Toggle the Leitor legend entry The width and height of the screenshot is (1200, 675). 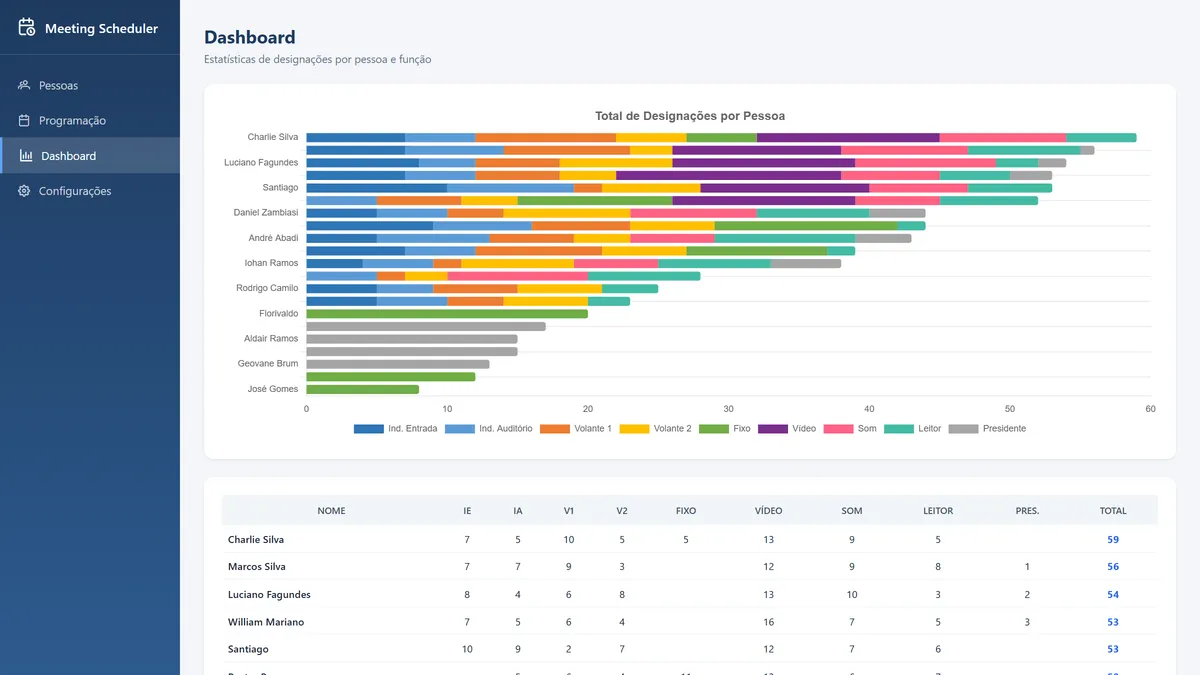click(x=913, y=429)
